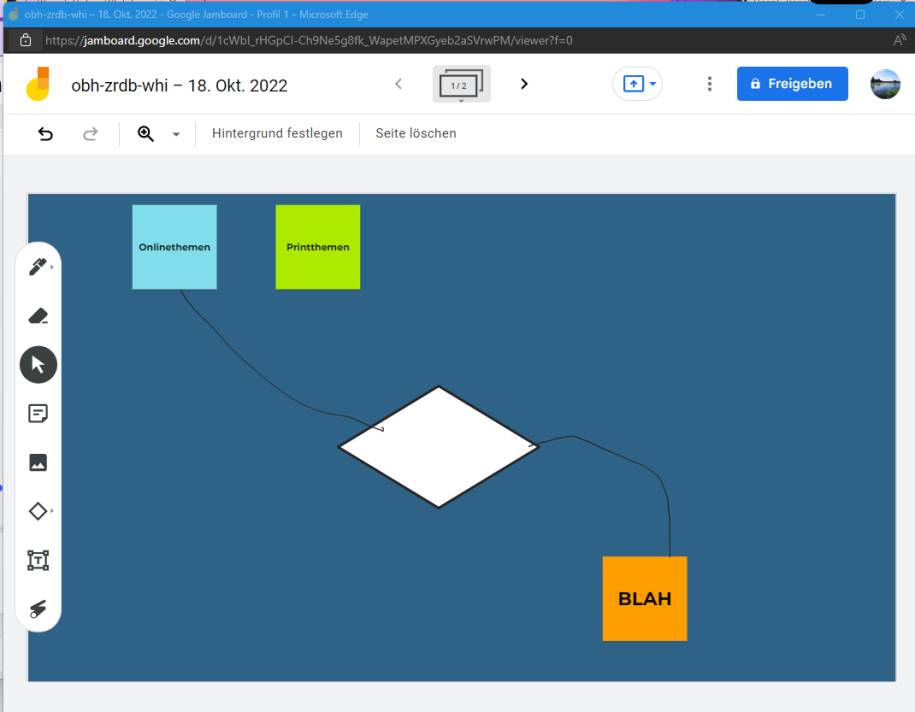The image size is (915, 712).
Task: Select the orange BLAH sticky note
Action: click(x=644, y=598)
